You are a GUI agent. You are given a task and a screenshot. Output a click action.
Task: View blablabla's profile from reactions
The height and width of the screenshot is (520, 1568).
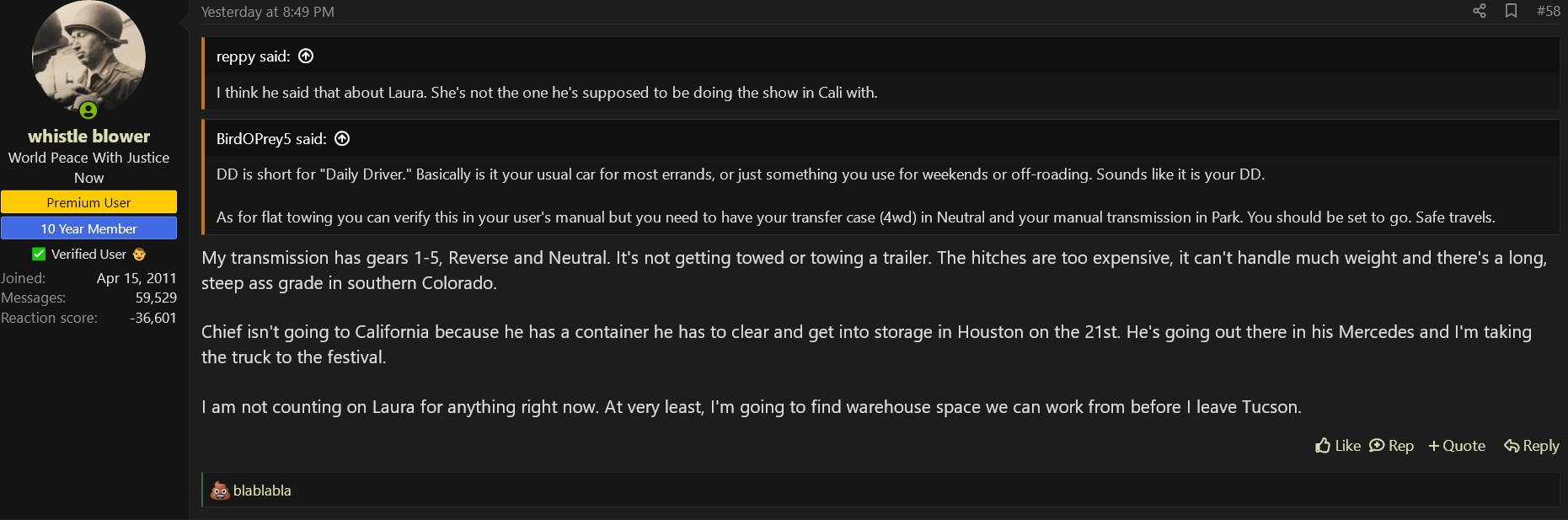(262, 491)
